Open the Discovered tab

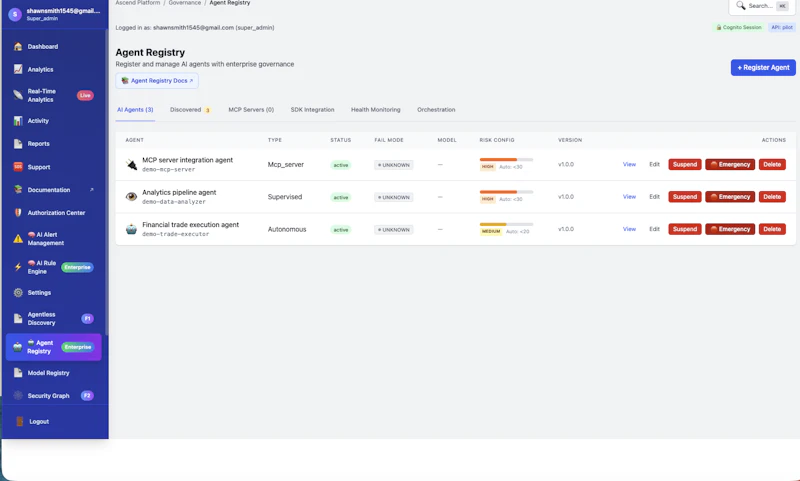pyautogui.click(x=190, y=110)
